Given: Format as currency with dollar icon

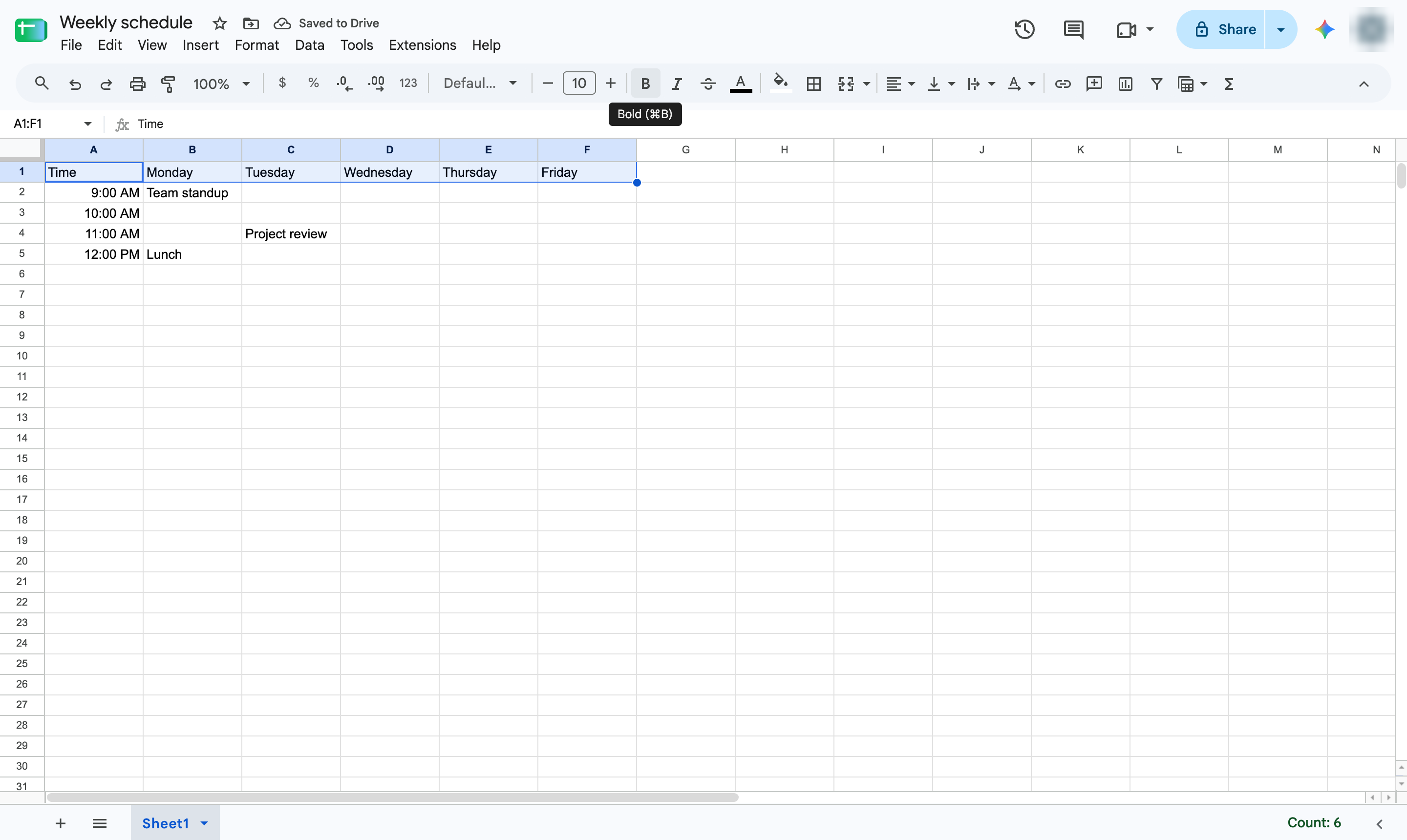Looking at the screenshot, I should (x=282, y=83).
